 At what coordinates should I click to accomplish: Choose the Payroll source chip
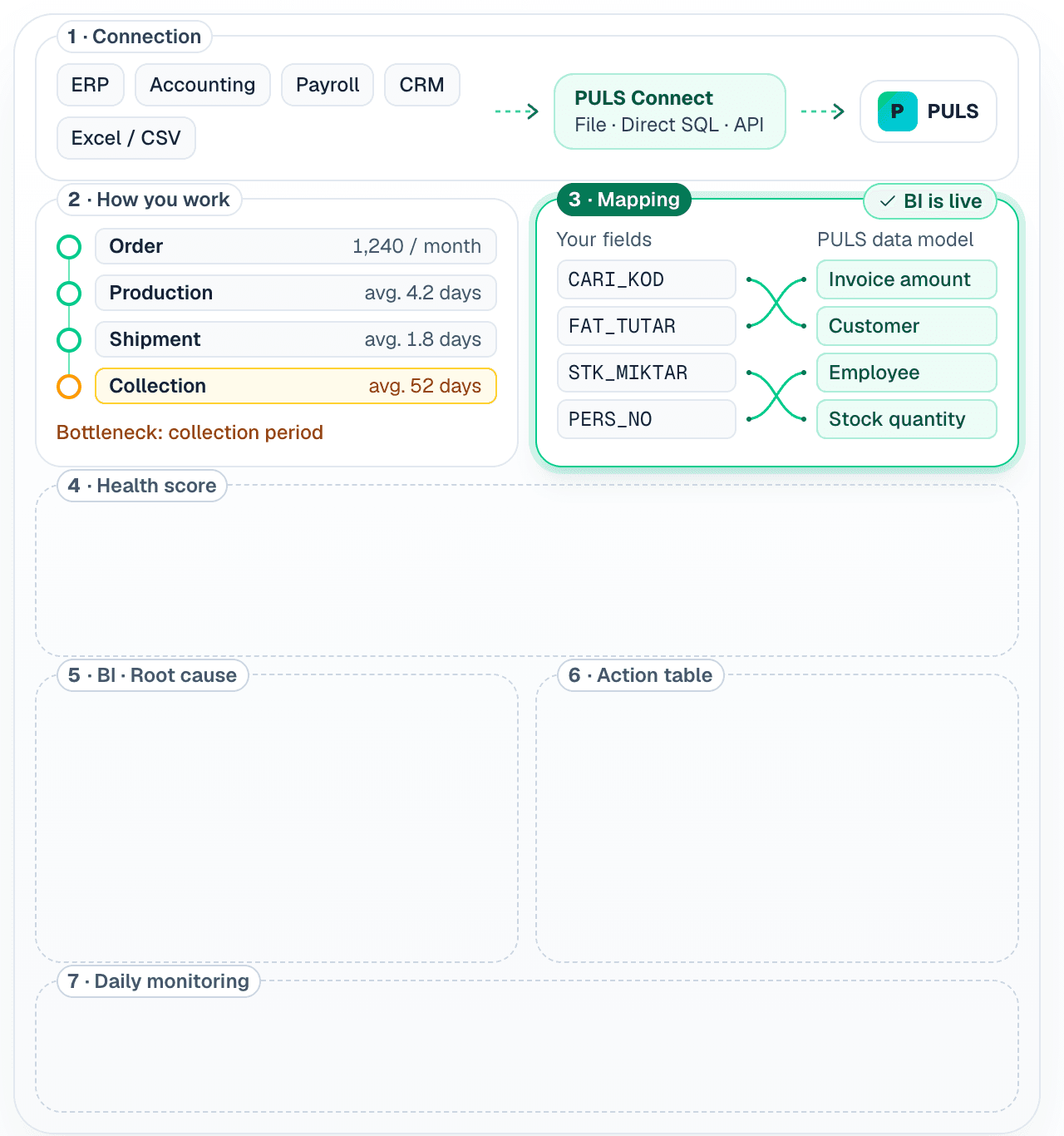click(328, 85)
